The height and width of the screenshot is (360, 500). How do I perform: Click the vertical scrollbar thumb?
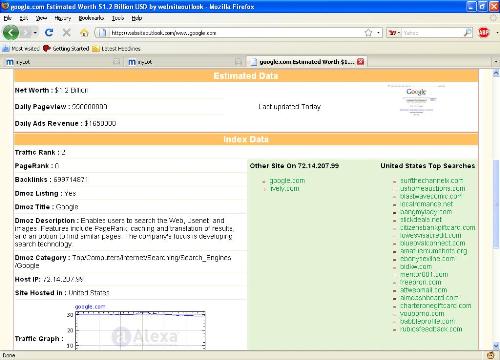pos(496,204)
